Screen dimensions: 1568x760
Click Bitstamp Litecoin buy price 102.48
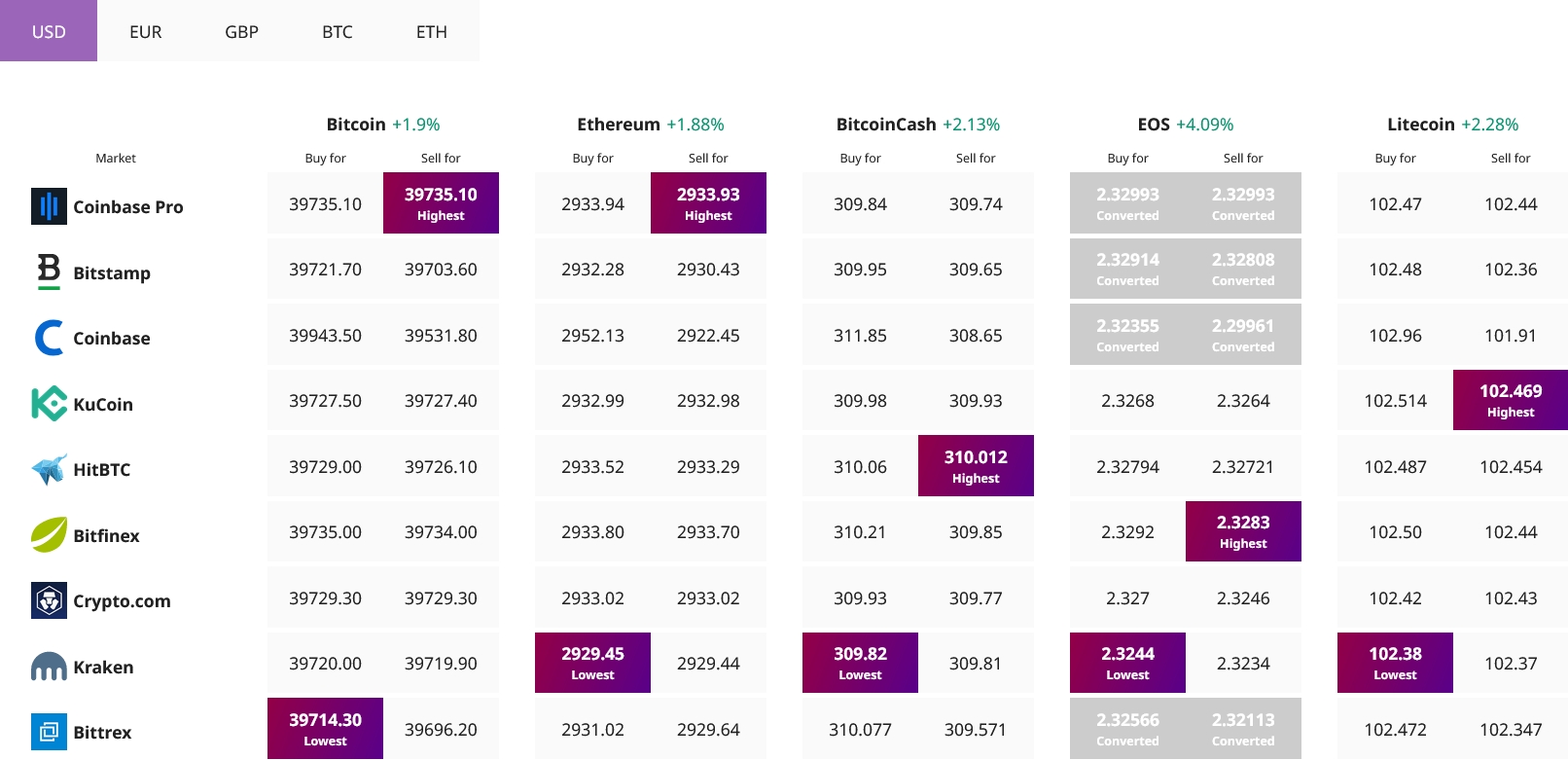coord(1395,269)
